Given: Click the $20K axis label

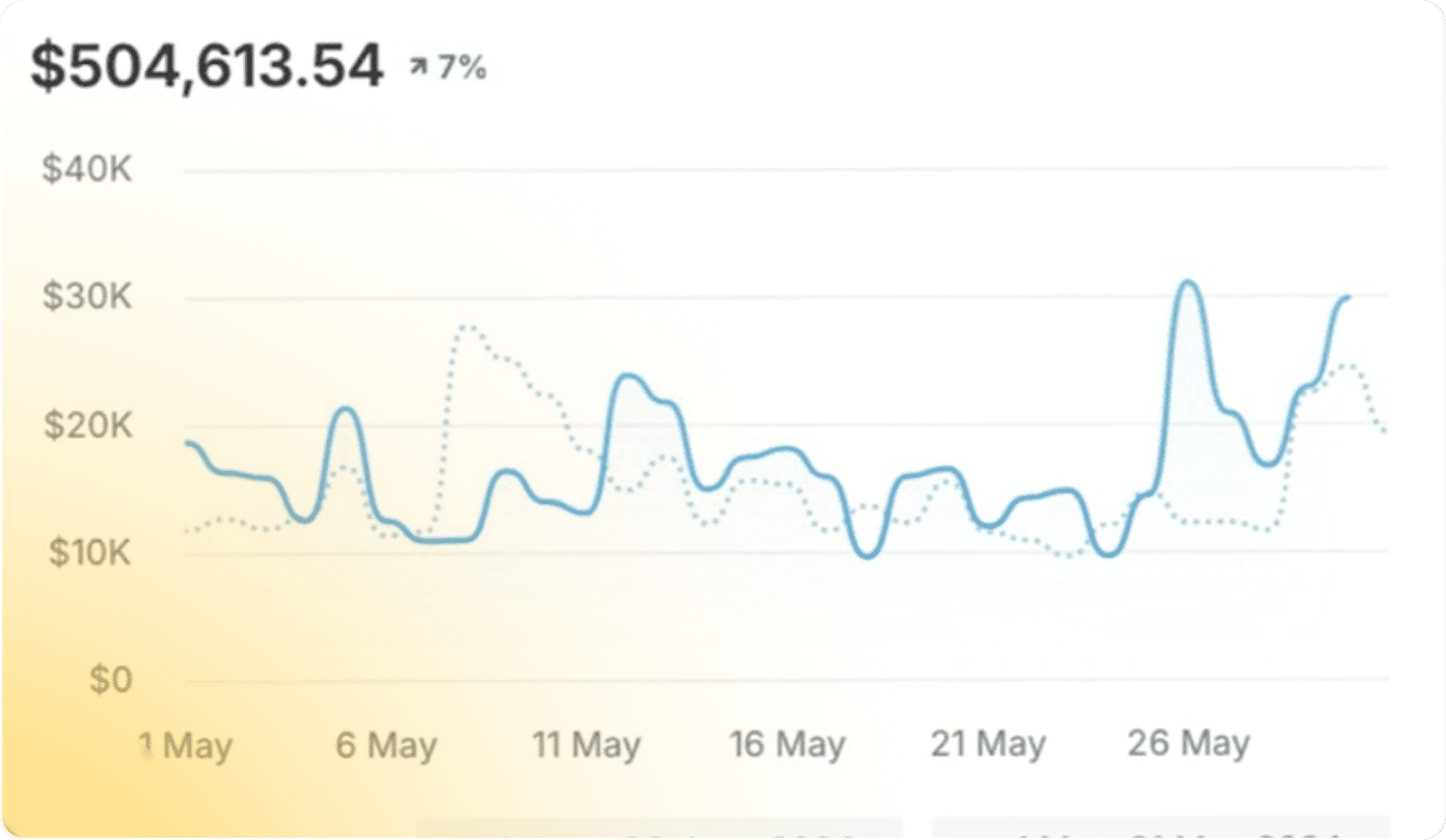Looking at the screenshot, I should pyautogui.click(x=87, y=426).
